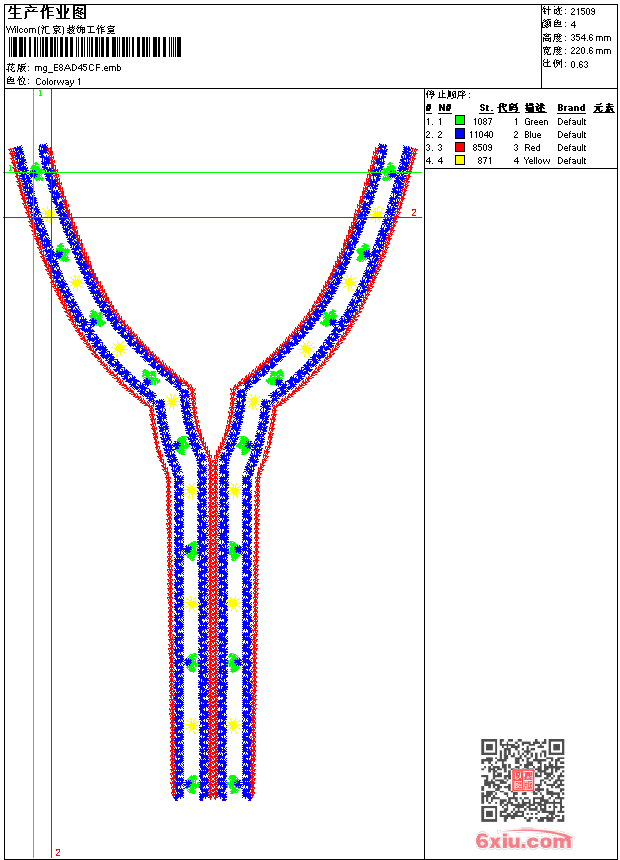This screenshot has height=860, width=620.
Task: Click the stitch count 1087 in the Green row
Action: pos(483,121)
